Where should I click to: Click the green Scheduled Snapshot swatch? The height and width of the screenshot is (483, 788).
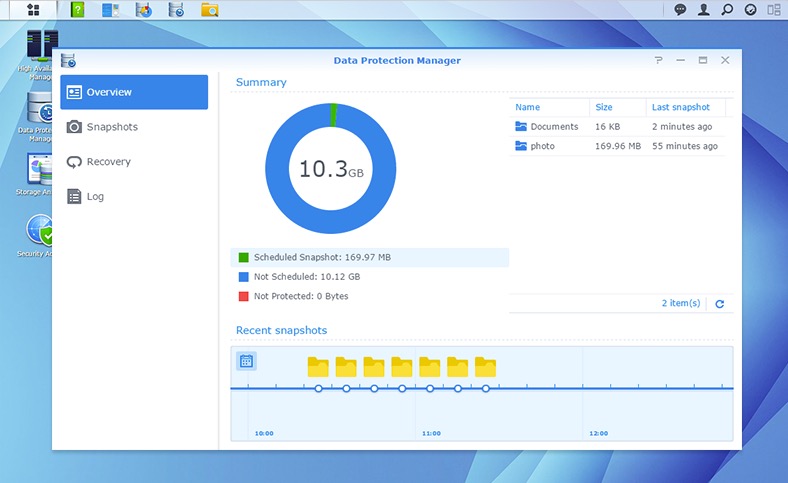point(244,257)
